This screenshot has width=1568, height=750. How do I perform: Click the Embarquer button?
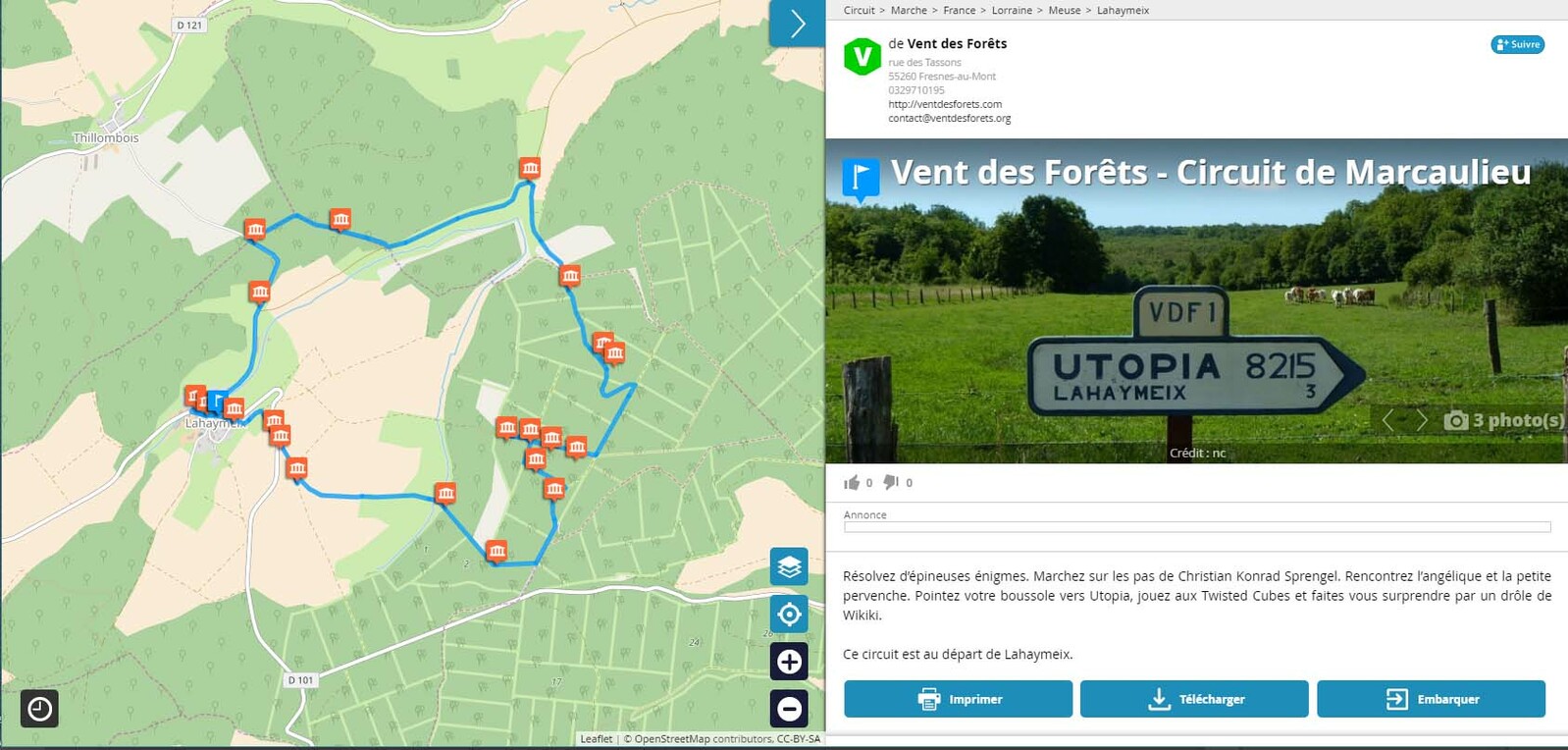(x=1431, y=699)
